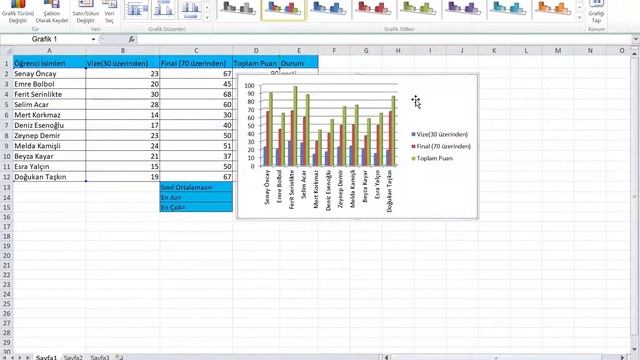
Task: Click the En Az= cell
Action: pos(196,197)
